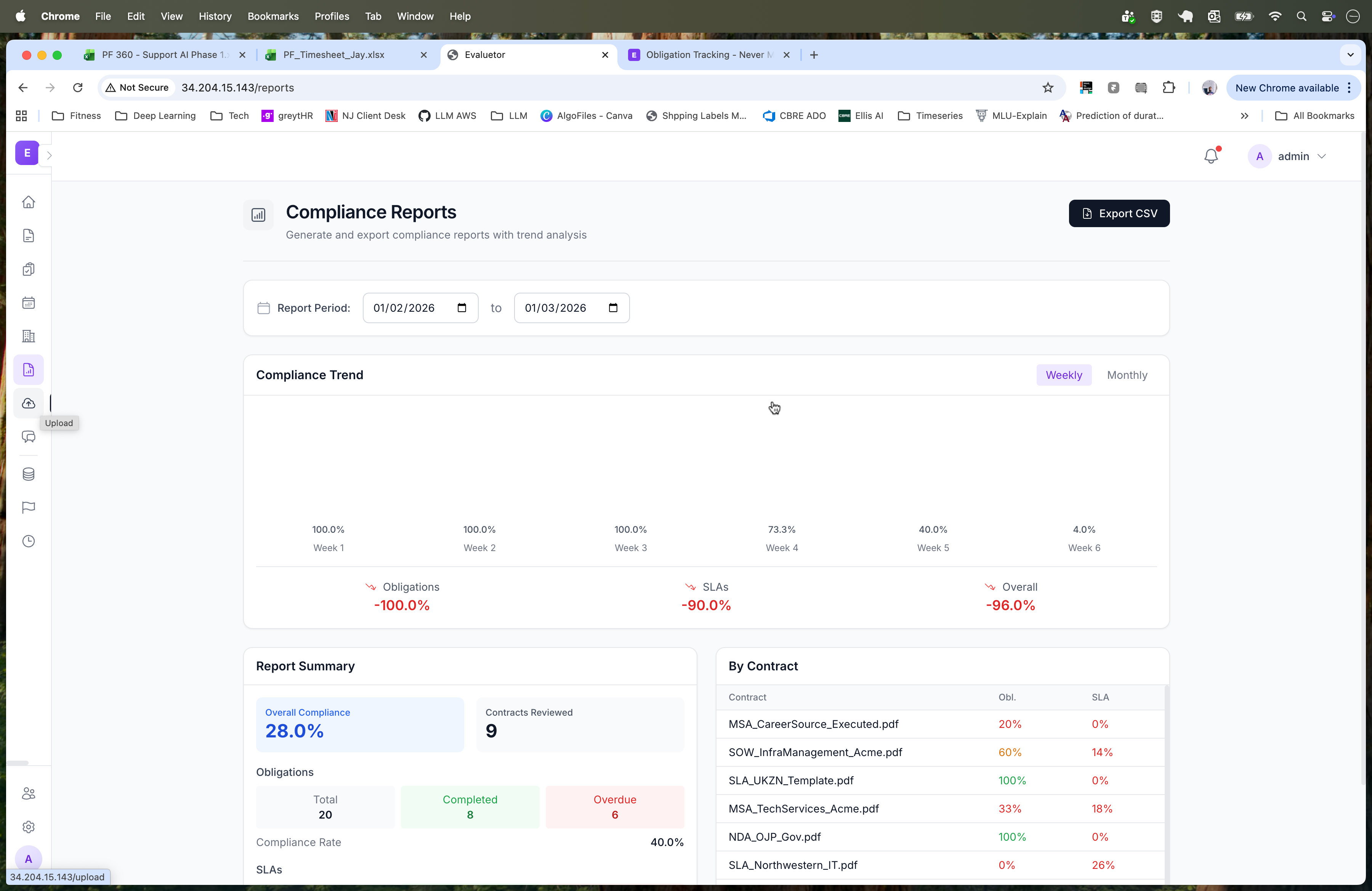Viewport: 1372px width, 891px height.
Task: Switch Compliance Trend to Monthly view
Action: coord(1127,375)
